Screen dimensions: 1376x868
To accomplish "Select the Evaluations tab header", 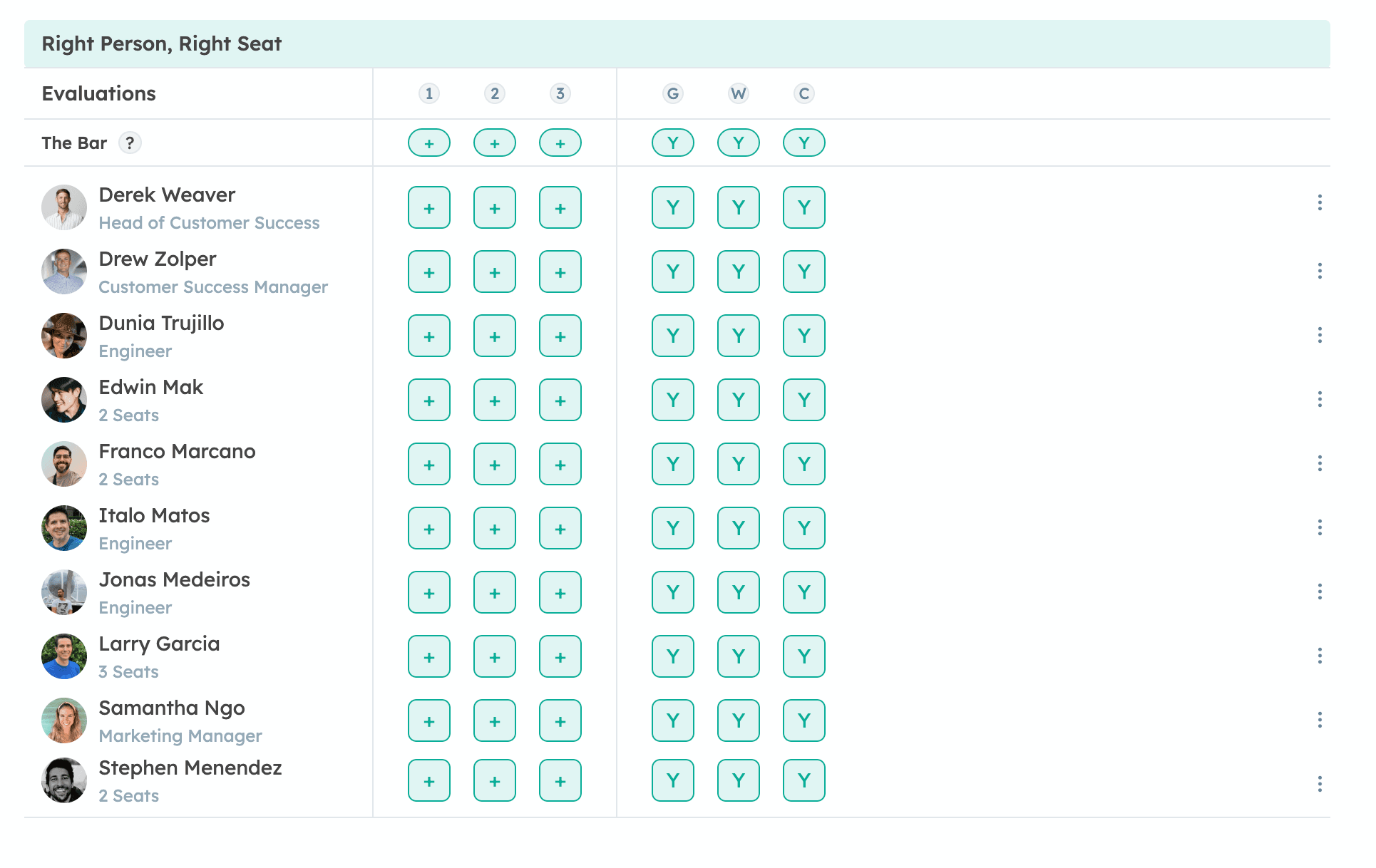I will point(98,93).
